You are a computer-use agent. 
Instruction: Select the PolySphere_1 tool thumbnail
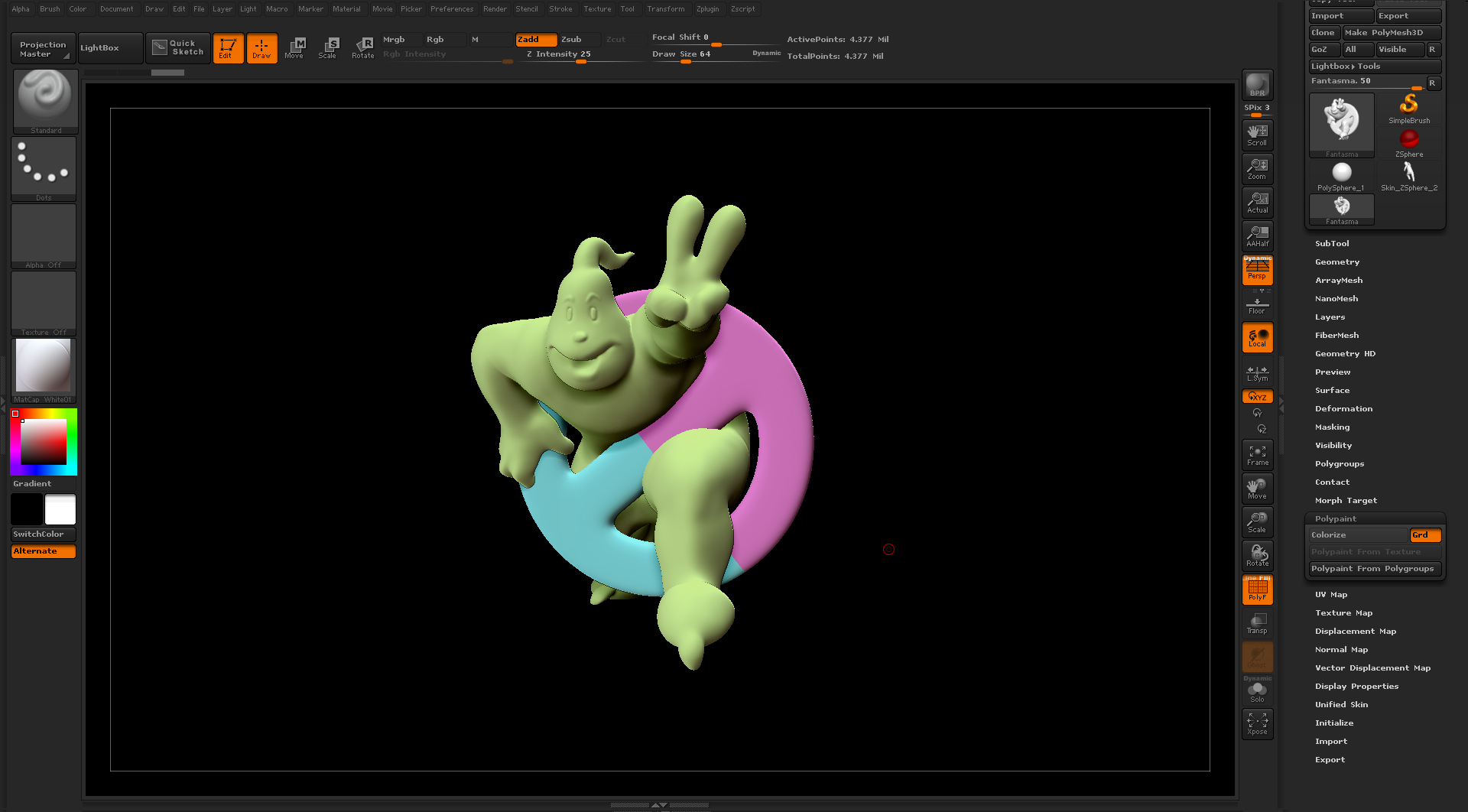pyautogui.click(x=1341, y=177)
